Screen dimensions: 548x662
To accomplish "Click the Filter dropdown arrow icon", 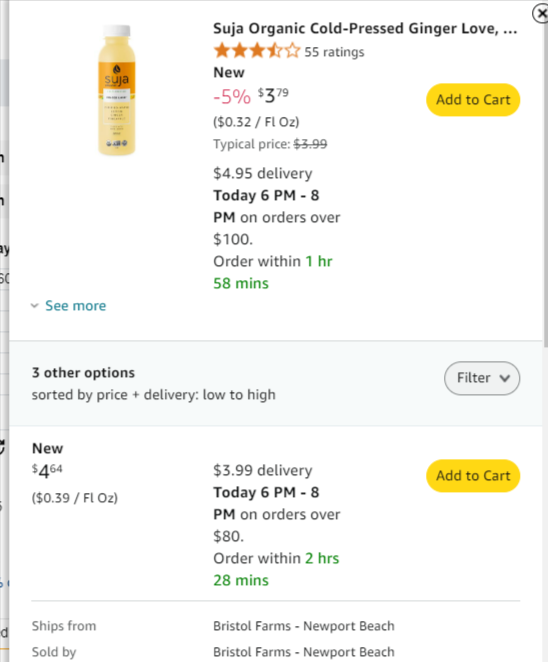I will (x=505, y=378).
